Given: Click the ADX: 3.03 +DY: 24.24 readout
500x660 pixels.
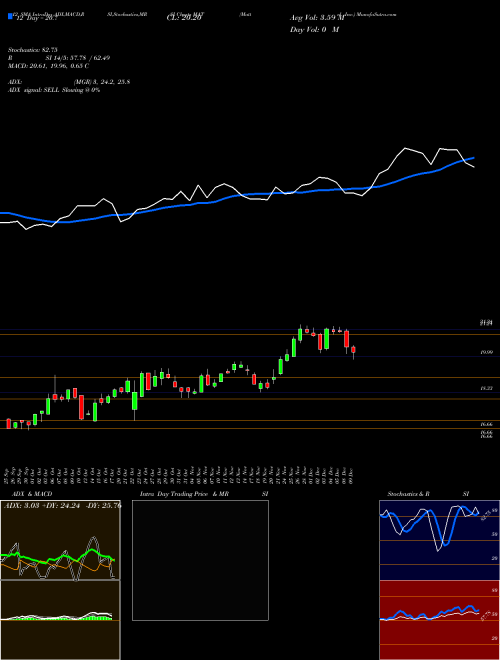Looking at the screenshot, I should (62, 506).
